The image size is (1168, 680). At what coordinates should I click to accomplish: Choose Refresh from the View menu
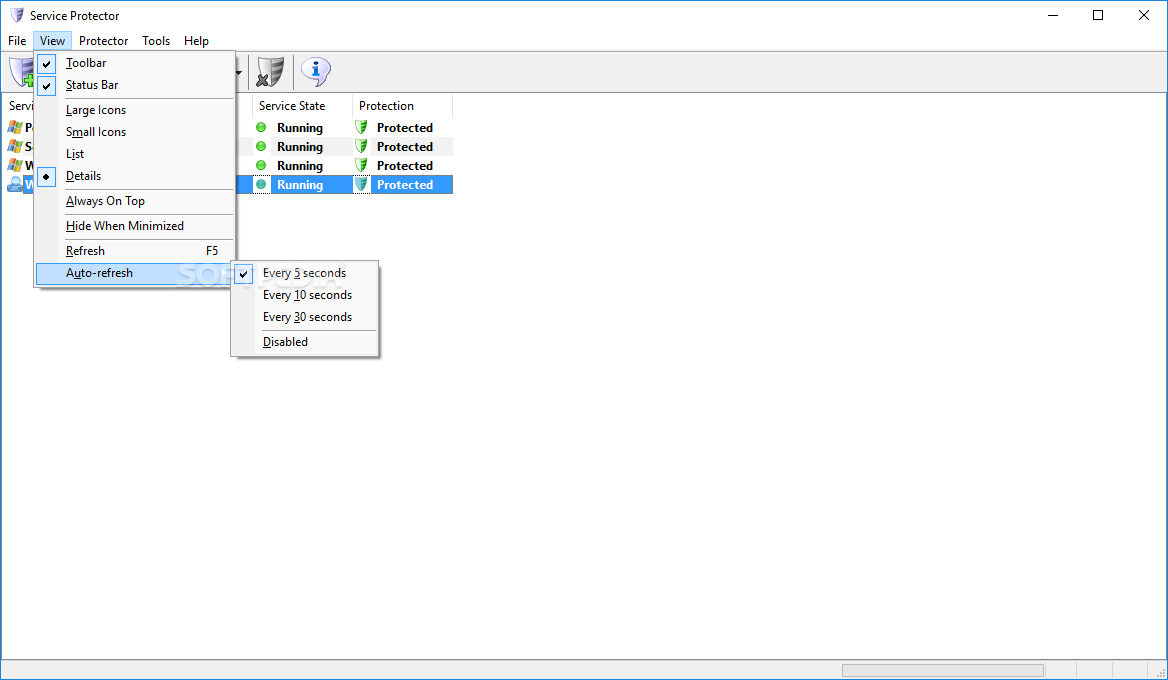tap(134, 251)
